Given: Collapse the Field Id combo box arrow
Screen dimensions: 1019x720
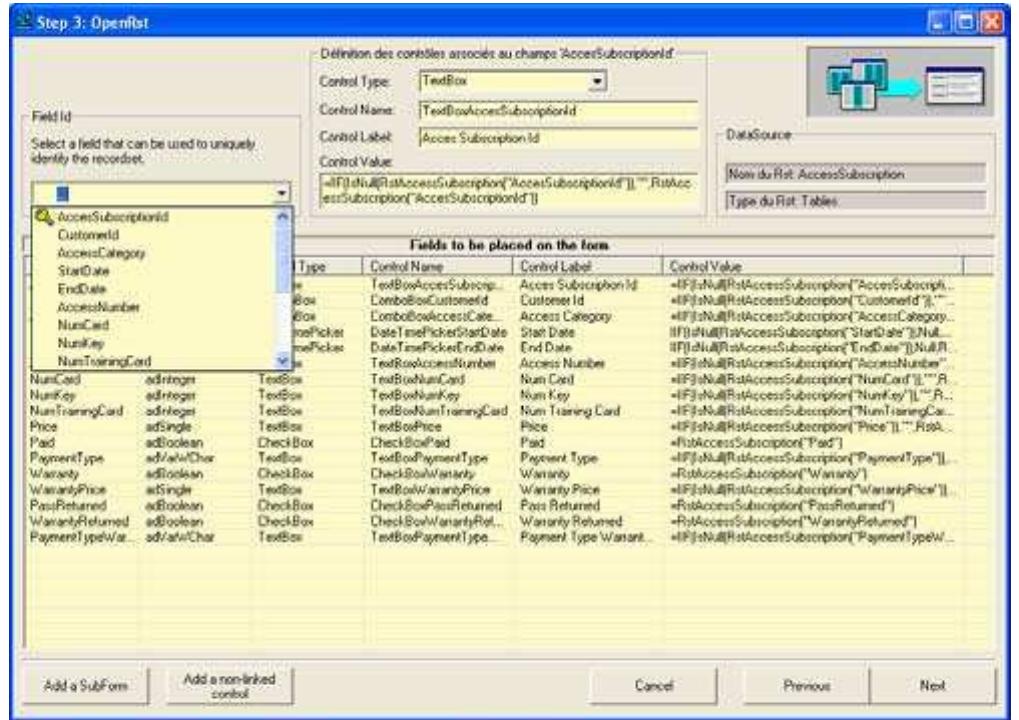Looking at the screenshot, I should tap(282, 196).
